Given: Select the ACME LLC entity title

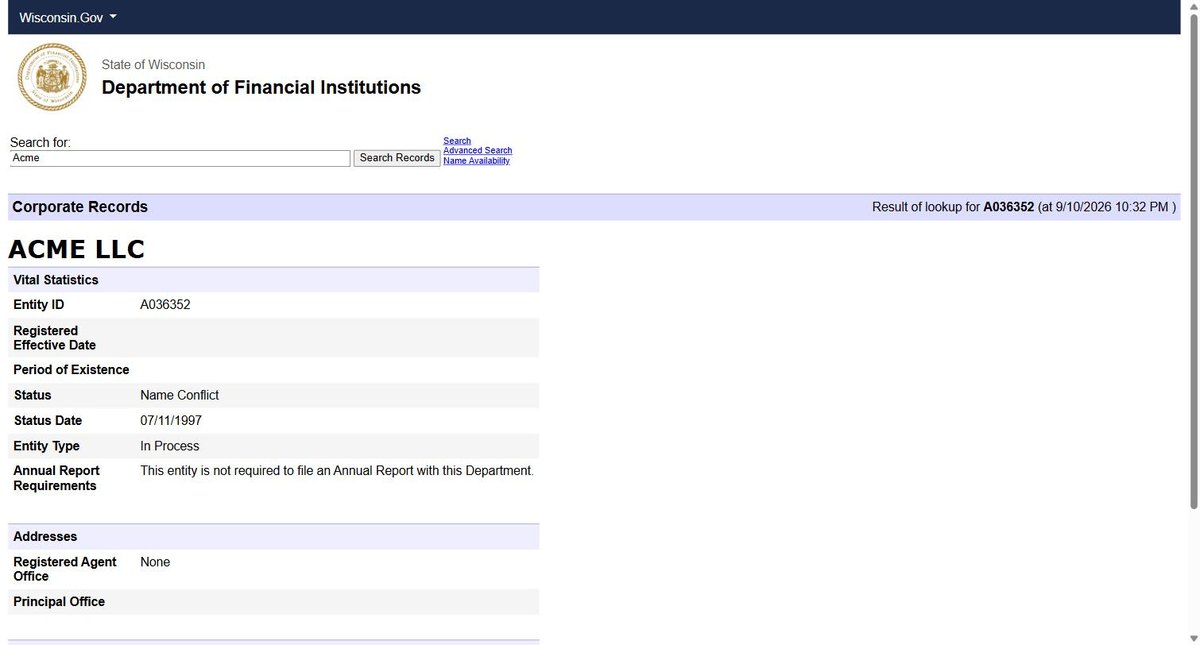Looking at the screenshot, I should [x=77, y=249].
